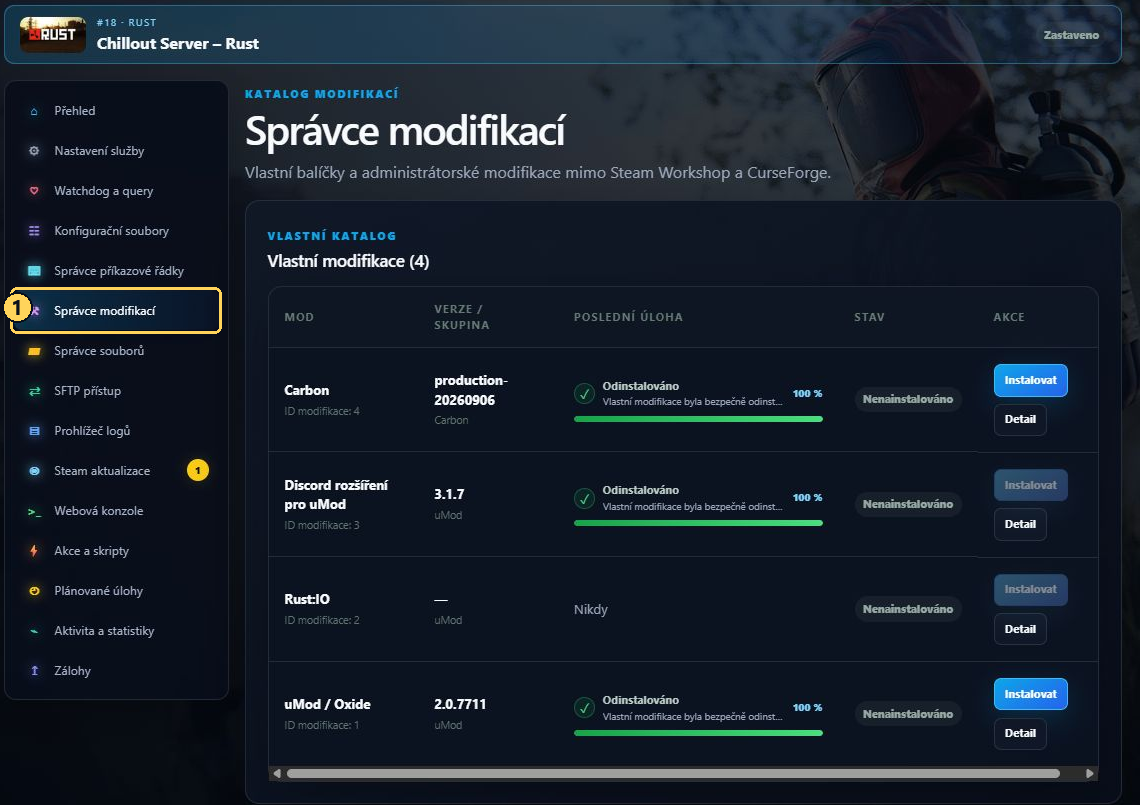Click the folder icon for Správce souborů
Screen dimensions: 1140x805
click(x=33, y=351)
